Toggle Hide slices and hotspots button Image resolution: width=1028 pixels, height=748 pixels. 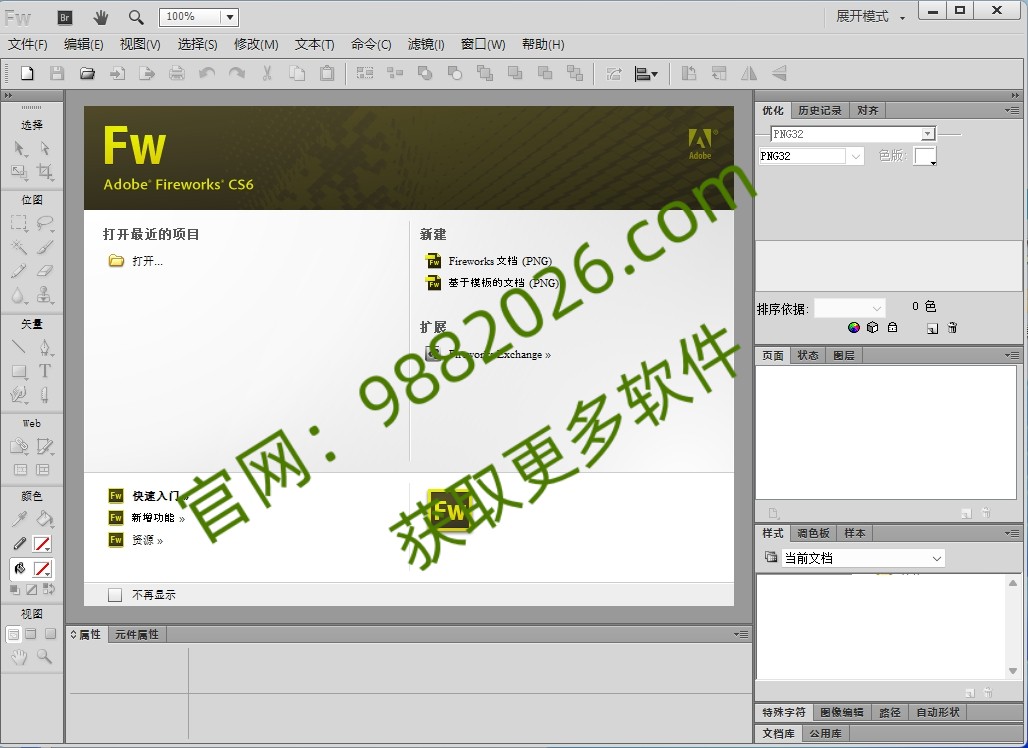20,470
